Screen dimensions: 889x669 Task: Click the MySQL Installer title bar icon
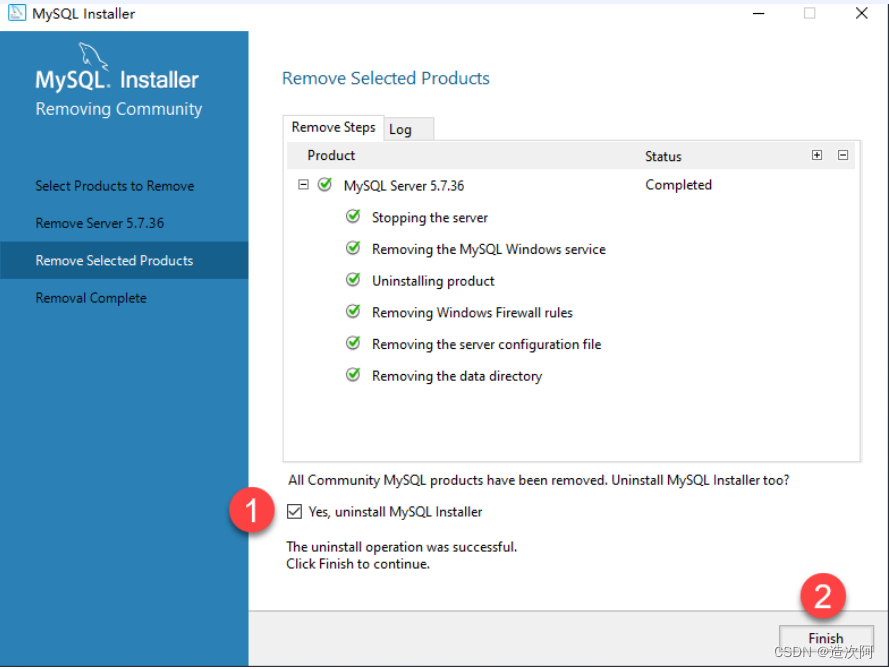coord(17,13)
